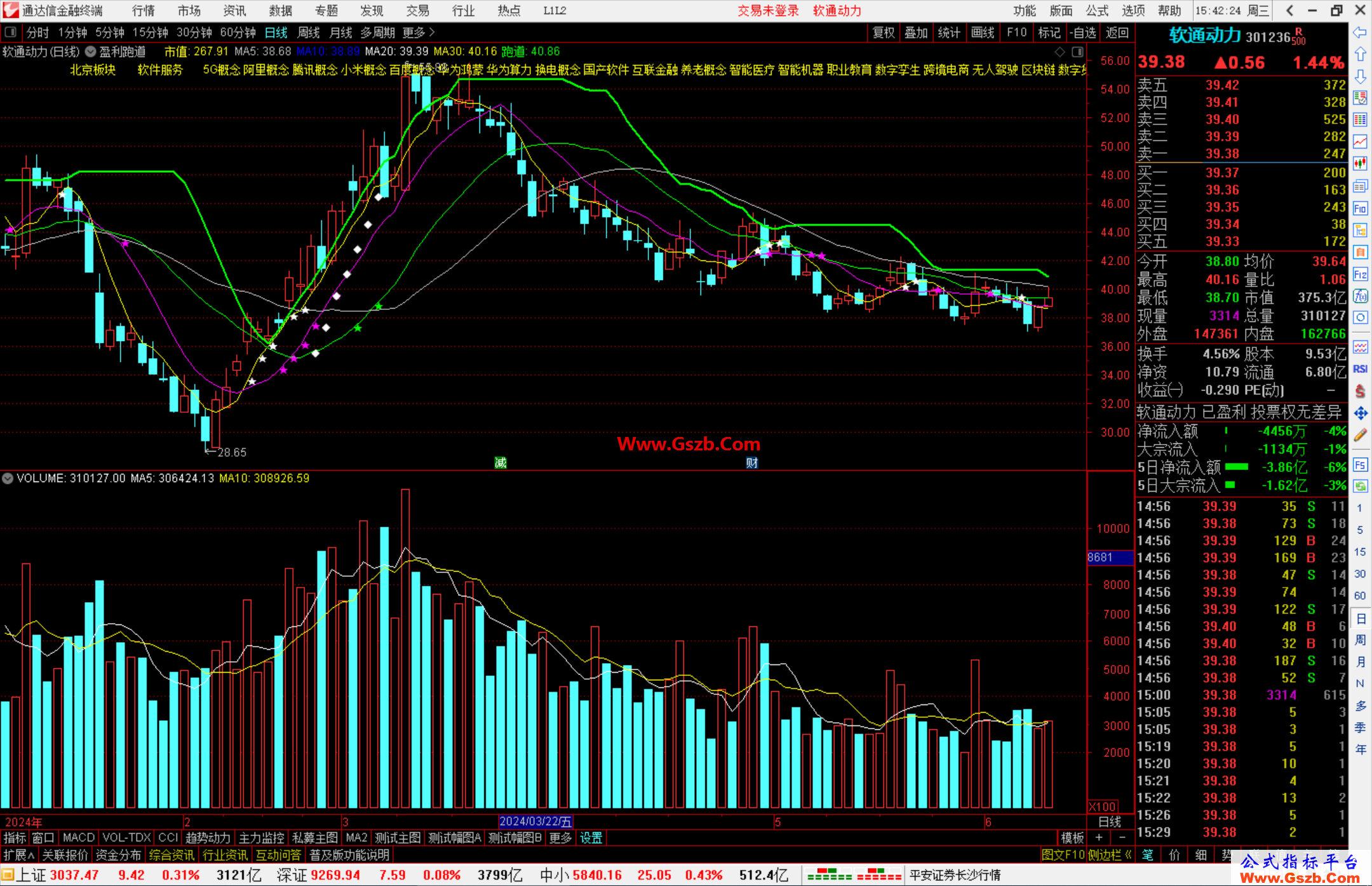Click the 统计 button

pyautogui.click(x=949, y=32)
